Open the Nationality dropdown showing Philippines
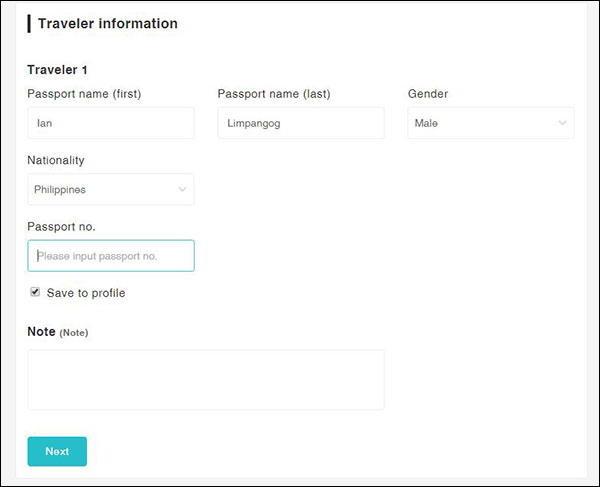The image size is (600, 487). (111, 189)
